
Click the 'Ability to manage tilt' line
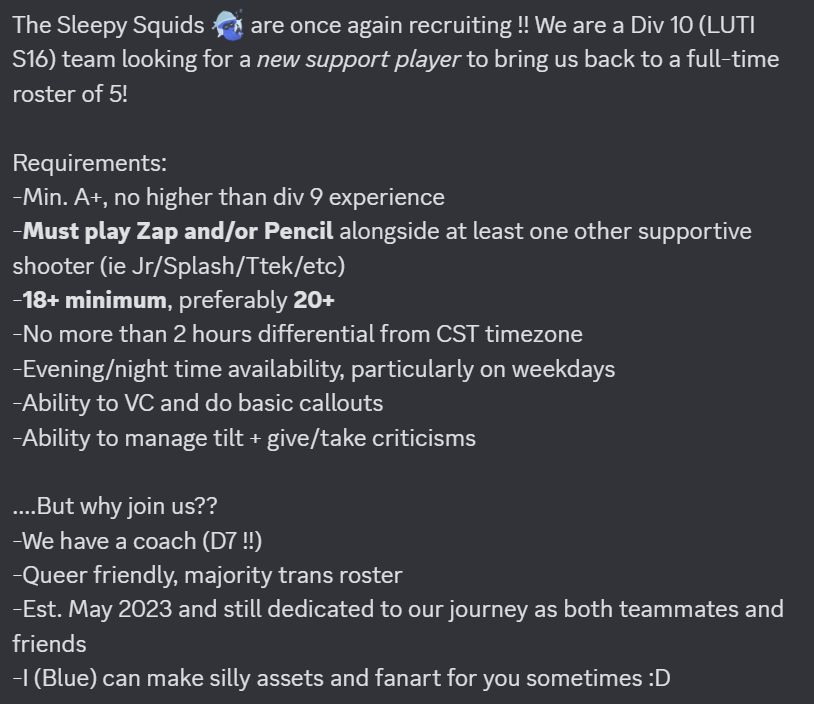(244, 438)
